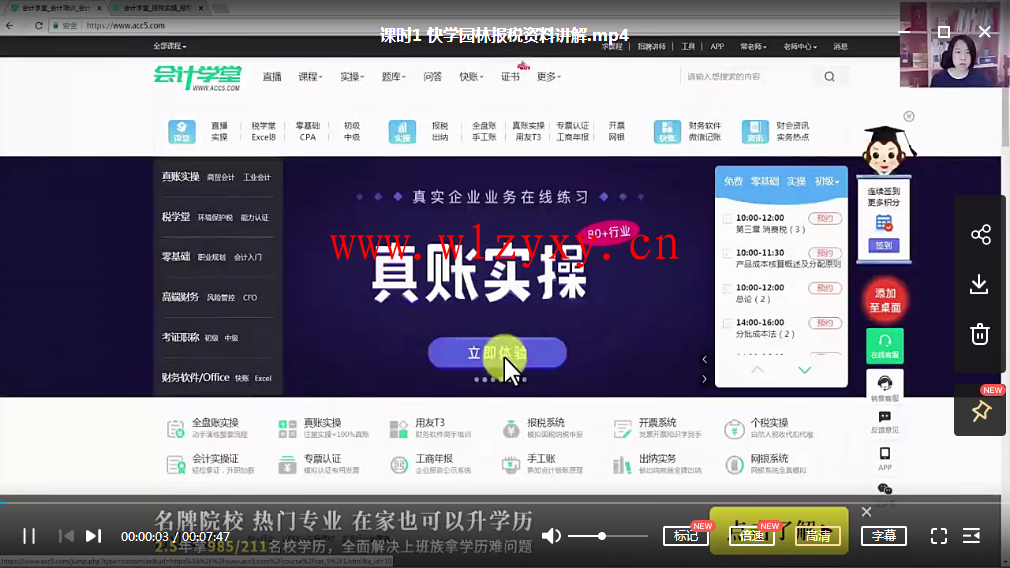
Task: Open the playlist panel icon
Action: (971, 536)
